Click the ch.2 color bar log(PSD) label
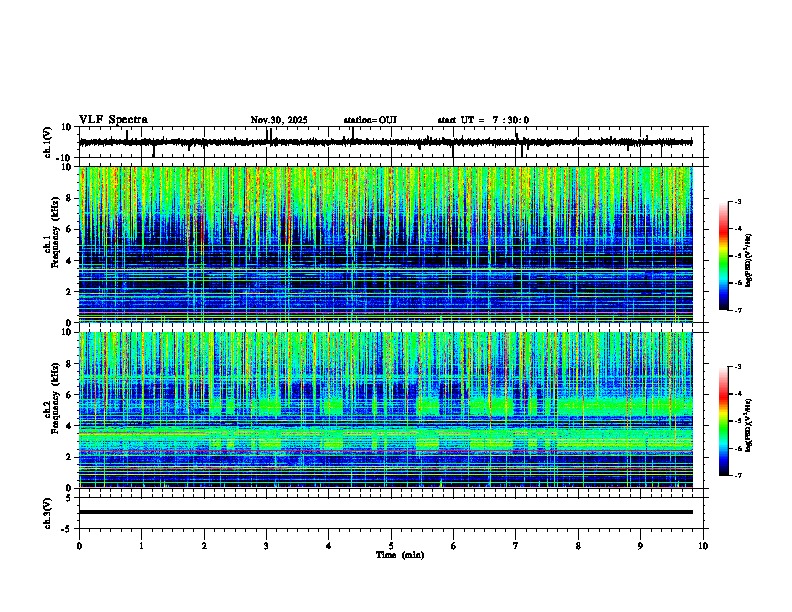792x612 pixels. point(748,425)
